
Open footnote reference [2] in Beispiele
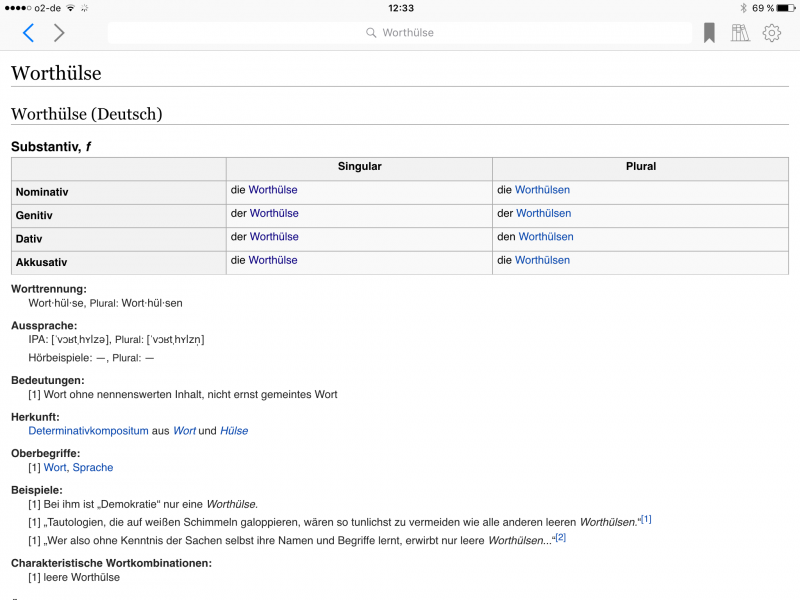560,537
